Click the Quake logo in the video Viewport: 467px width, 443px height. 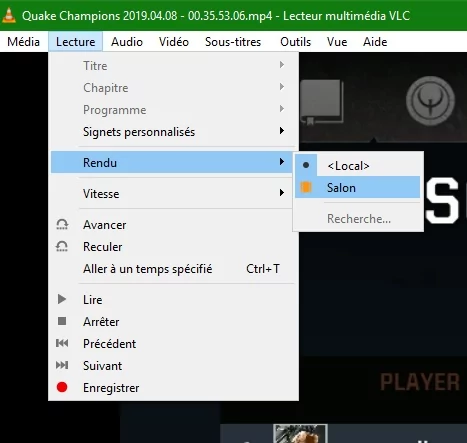[x=430, y=101]
